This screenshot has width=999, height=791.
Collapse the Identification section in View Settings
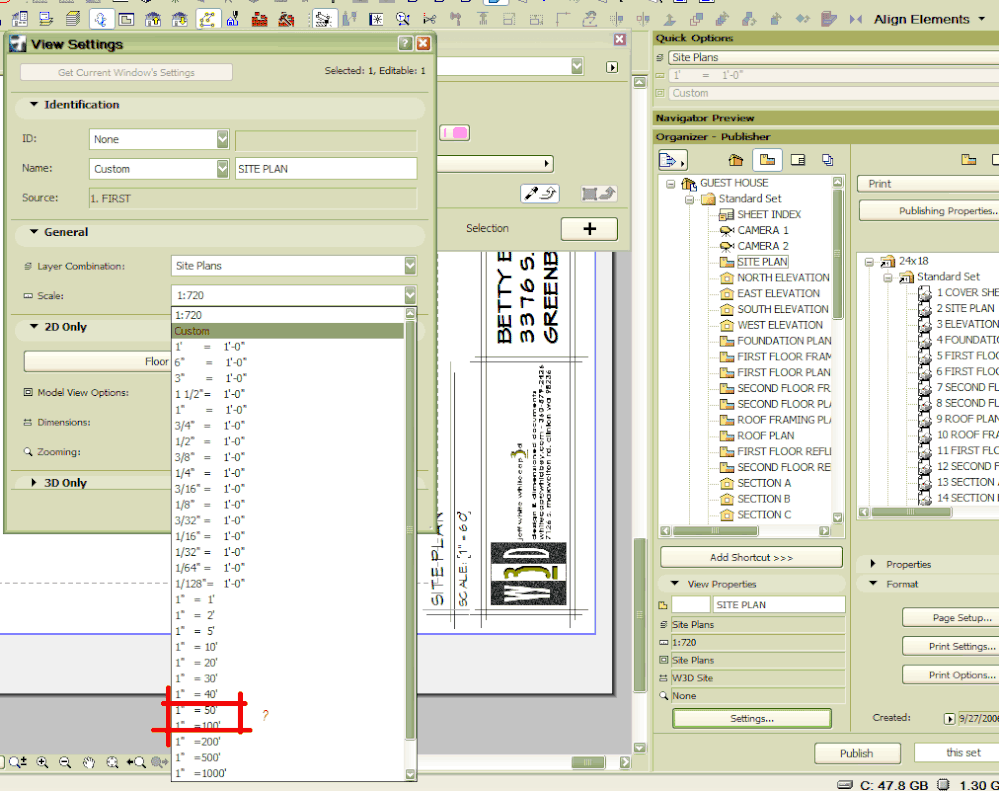click(32, 104)
